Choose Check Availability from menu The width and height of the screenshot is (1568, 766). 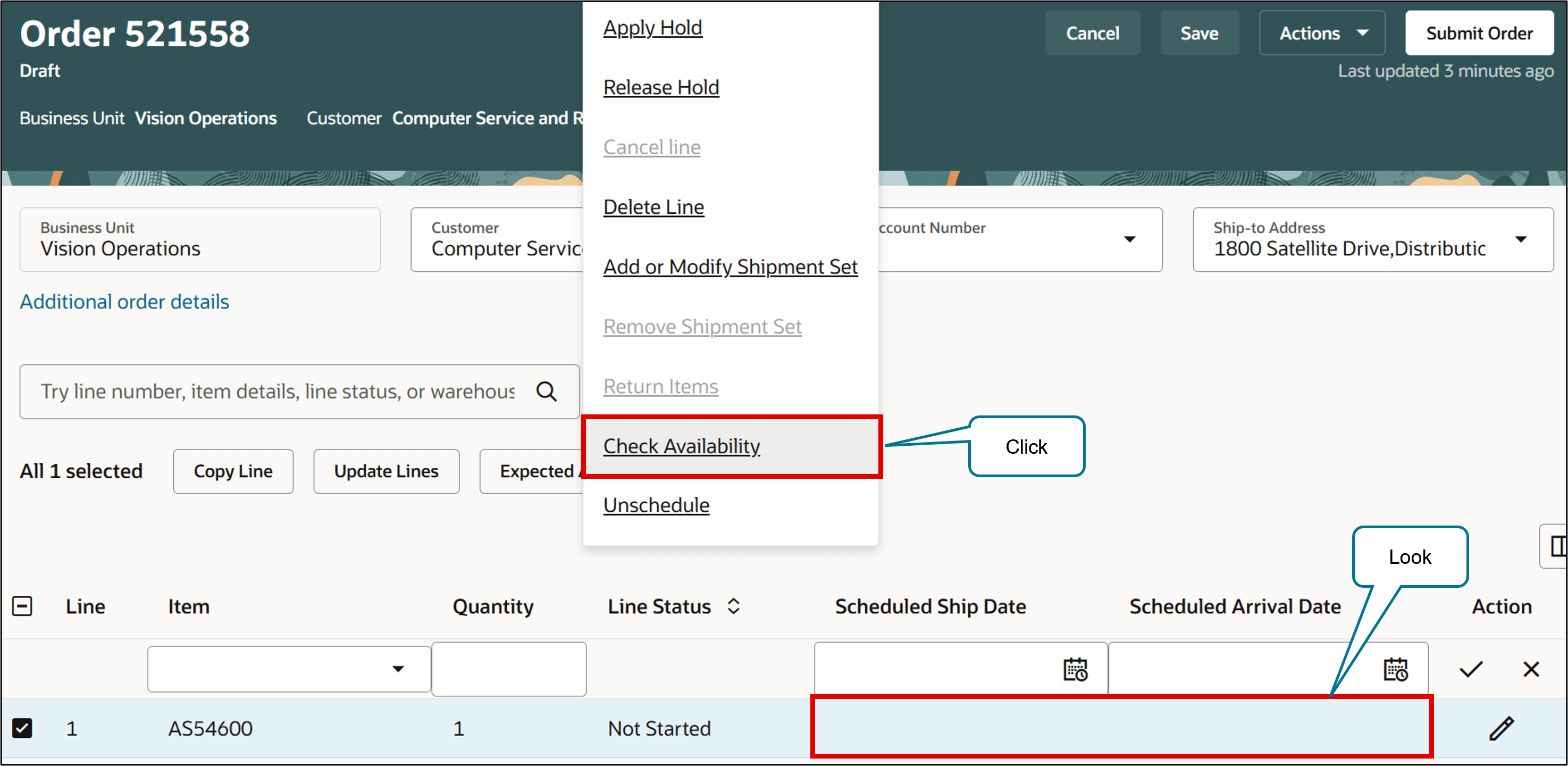(x=681, y=446)
